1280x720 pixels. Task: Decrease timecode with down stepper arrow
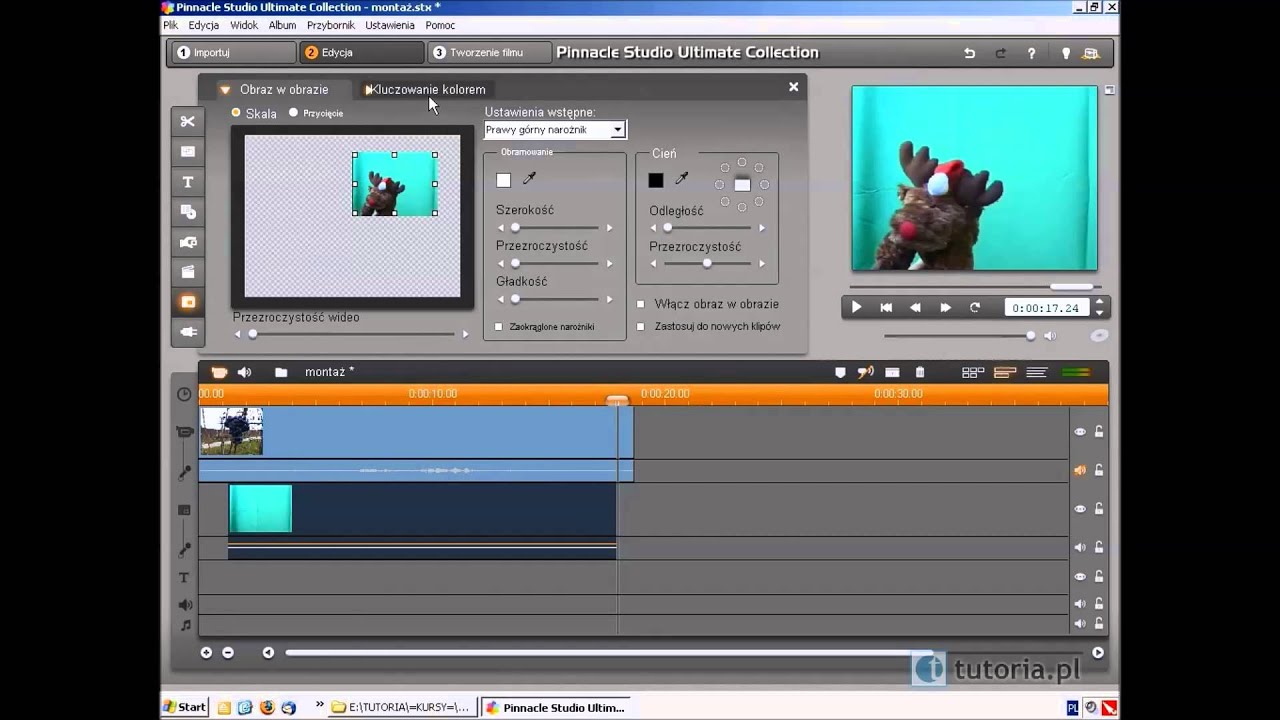[1099, 313]
